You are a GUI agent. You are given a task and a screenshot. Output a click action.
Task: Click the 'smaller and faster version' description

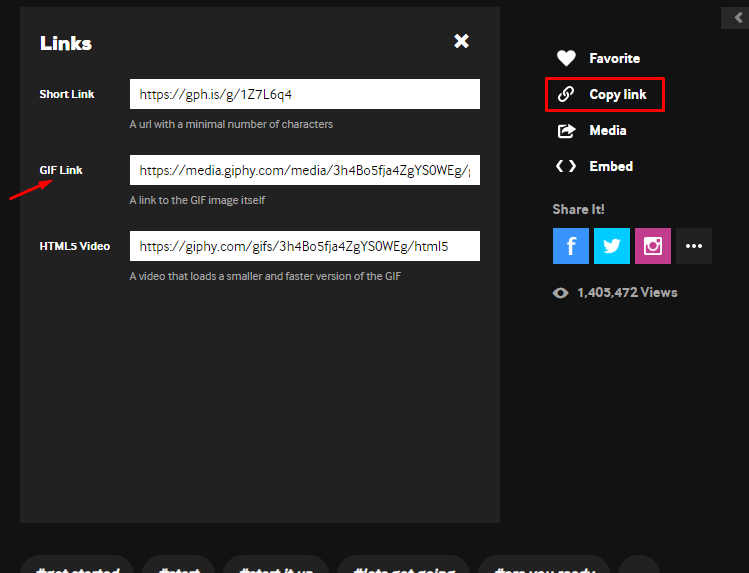coord(265,276)
